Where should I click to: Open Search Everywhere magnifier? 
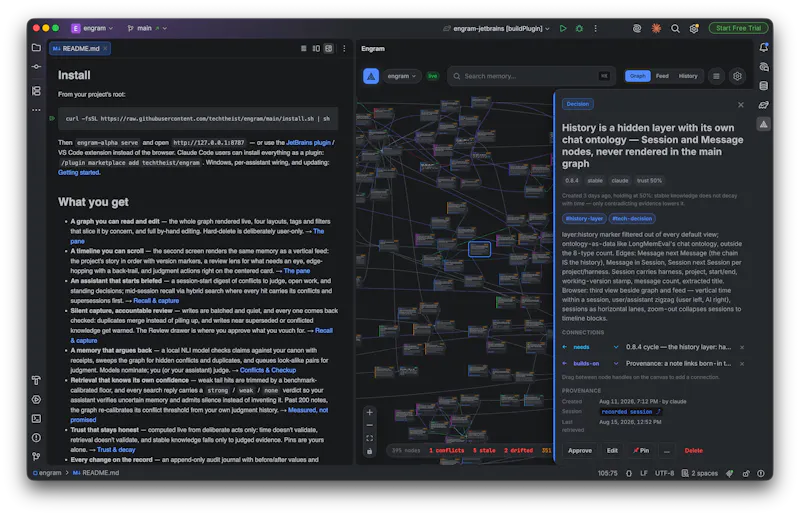click(x=675, y=29)
